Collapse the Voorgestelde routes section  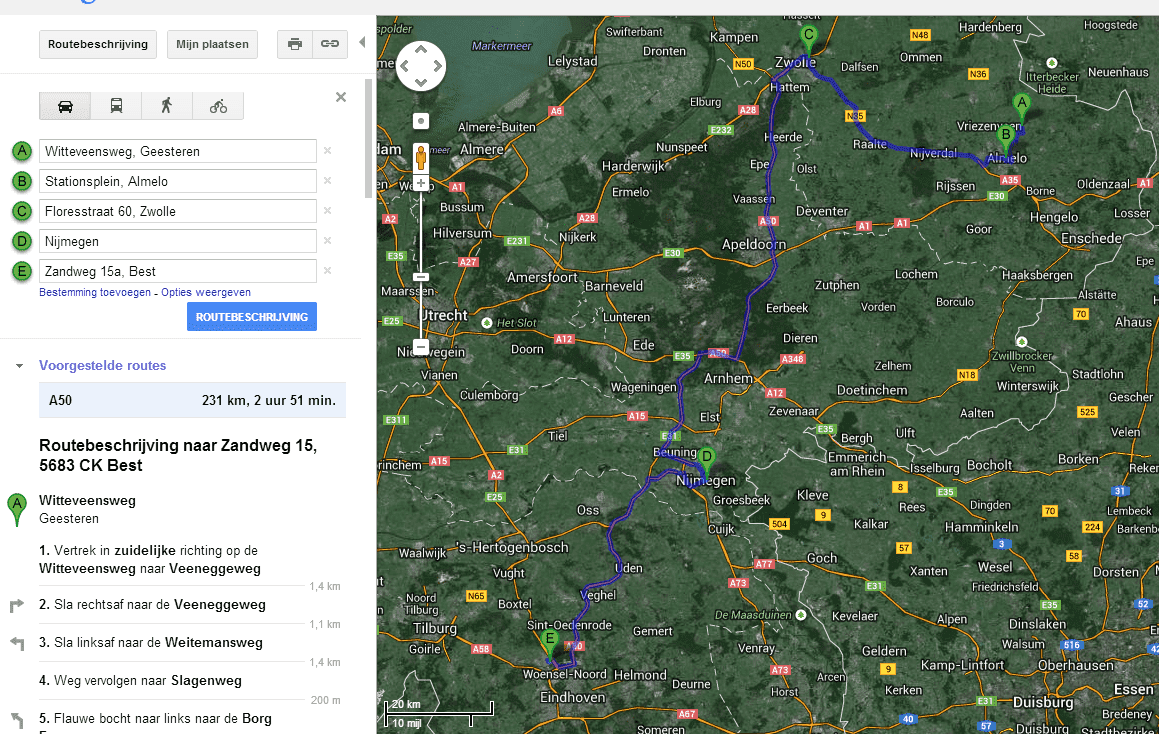(19, 366)
